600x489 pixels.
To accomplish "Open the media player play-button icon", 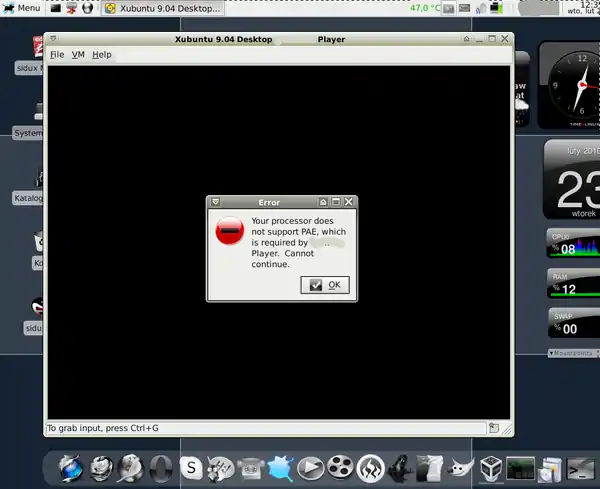I will click(311, 467).
